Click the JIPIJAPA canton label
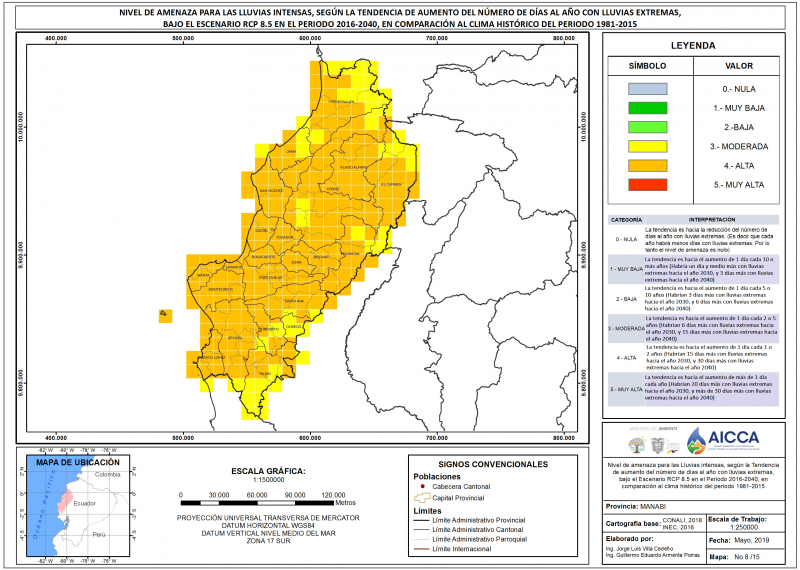This screenshot has height=570, width=800. coord(235,338)
